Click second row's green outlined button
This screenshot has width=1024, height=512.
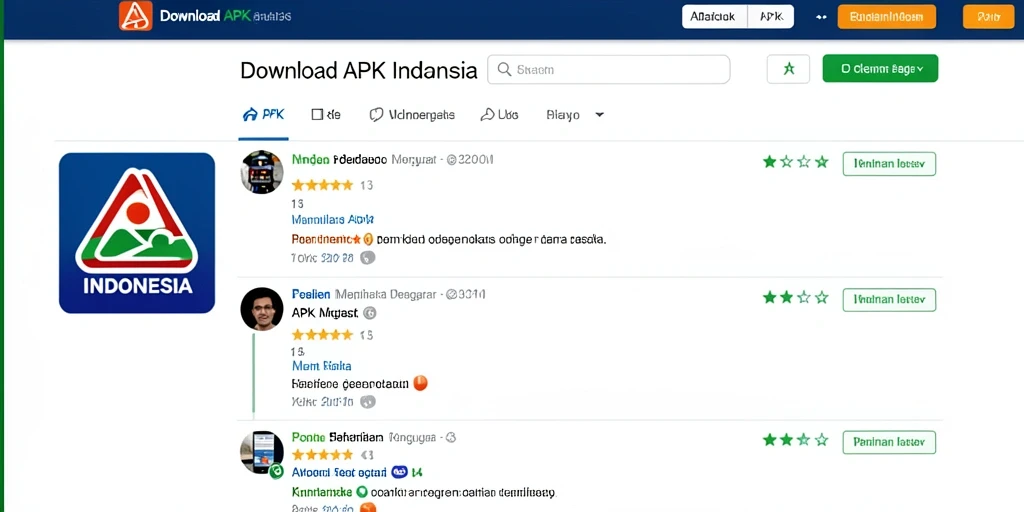889,300
